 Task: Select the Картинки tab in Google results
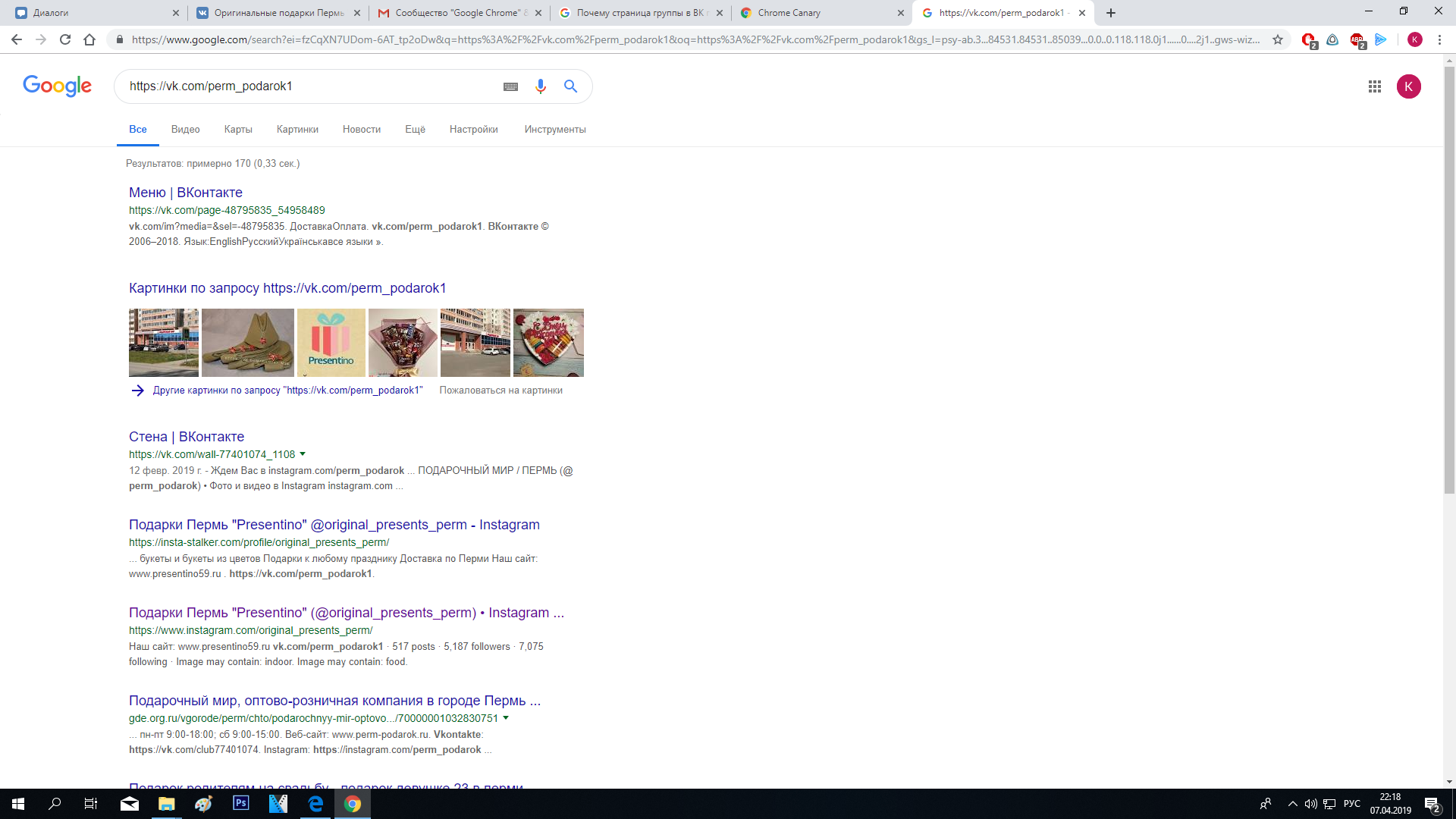point(297,129)
